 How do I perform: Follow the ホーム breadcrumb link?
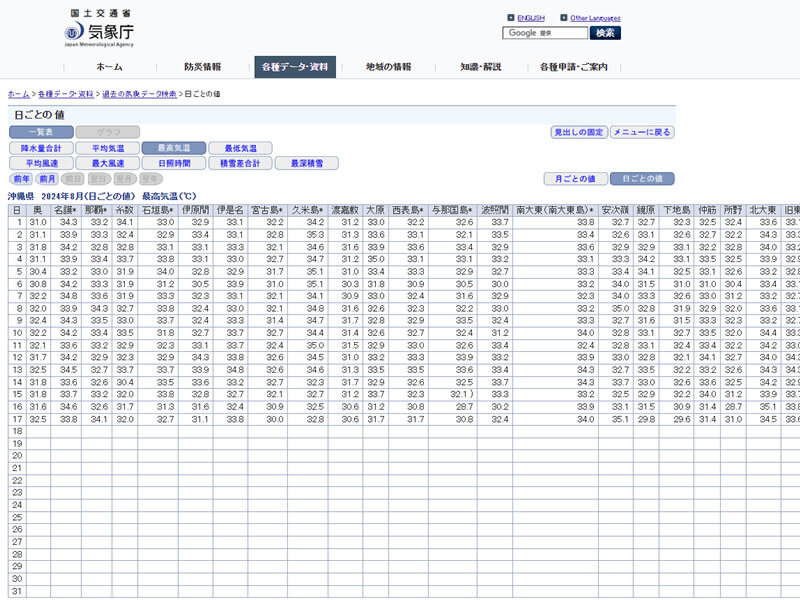click(18, 94)
